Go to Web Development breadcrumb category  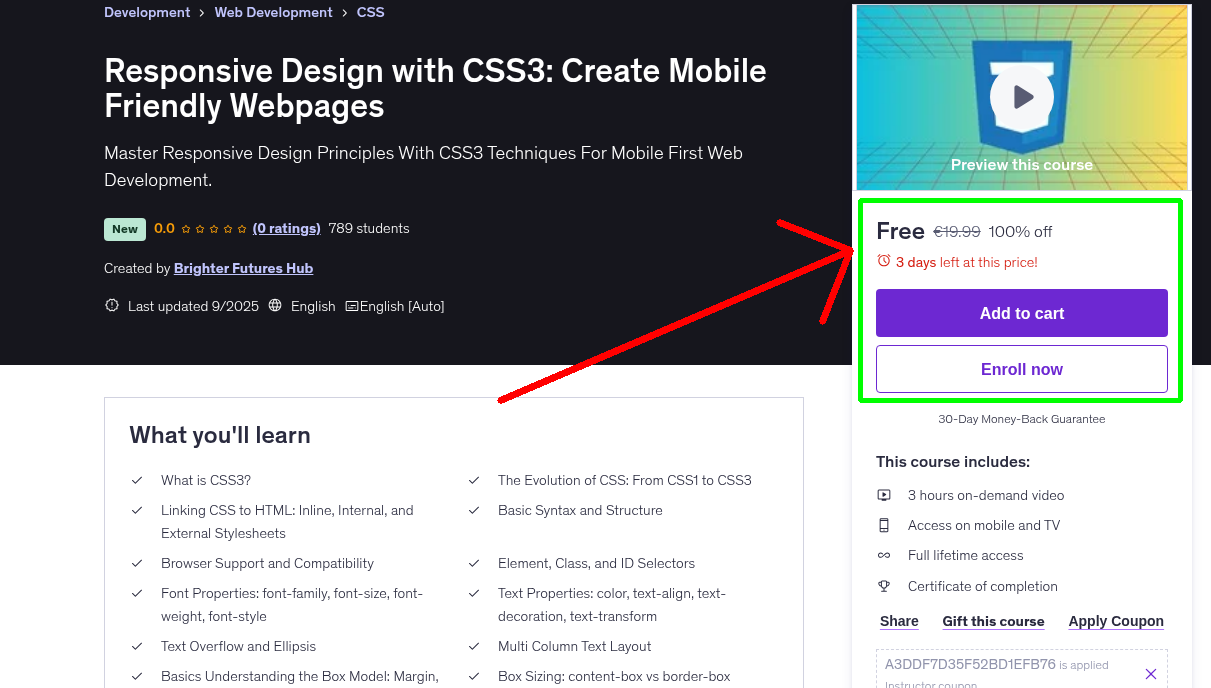coord(273,12)
